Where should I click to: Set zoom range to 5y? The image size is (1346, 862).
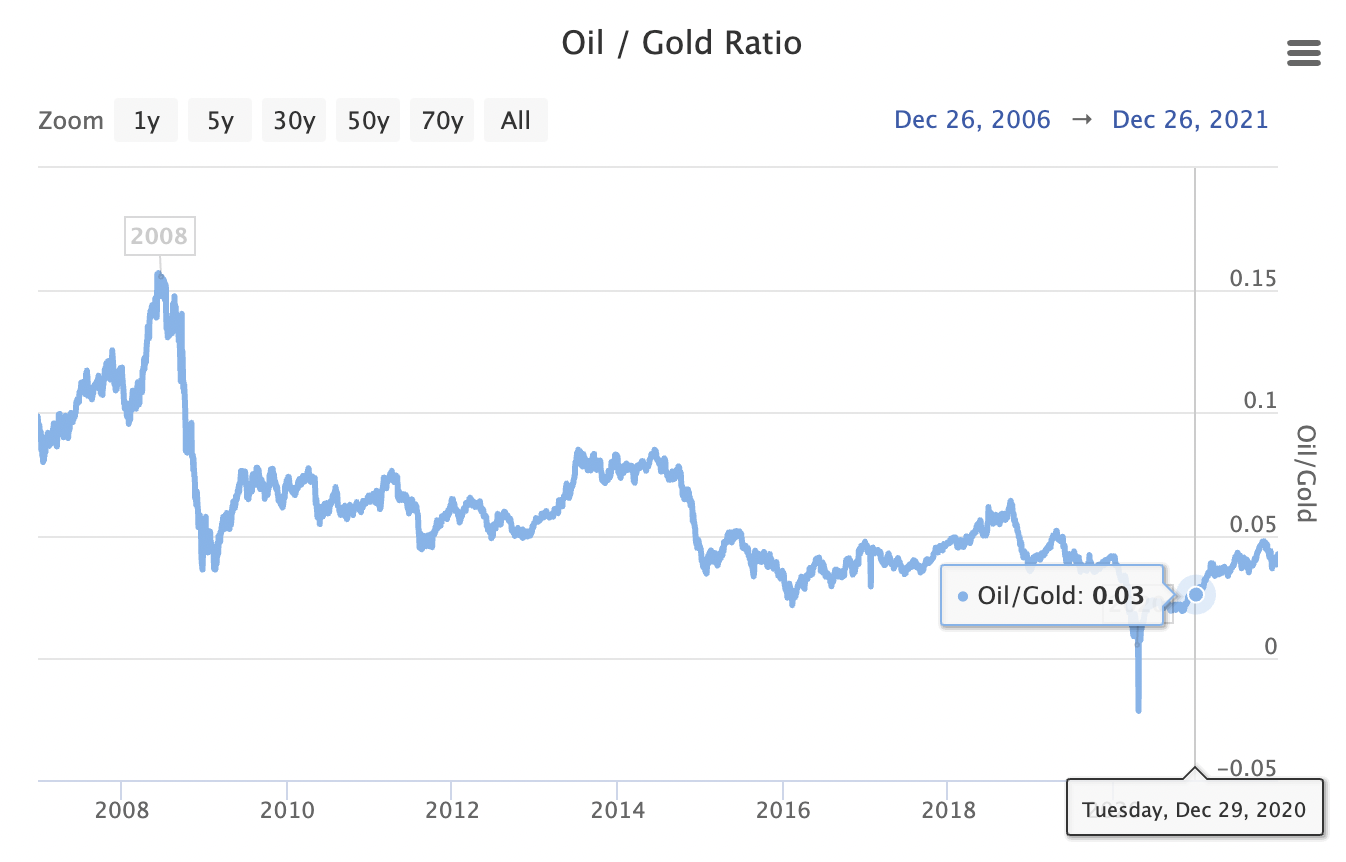point(220,121)
